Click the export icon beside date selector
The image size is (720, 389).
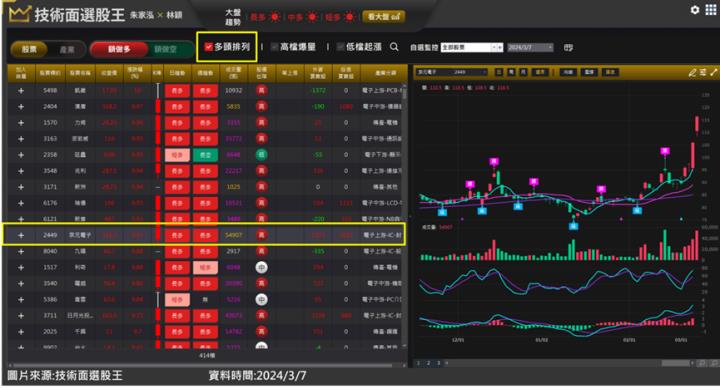tap(568, 47)
